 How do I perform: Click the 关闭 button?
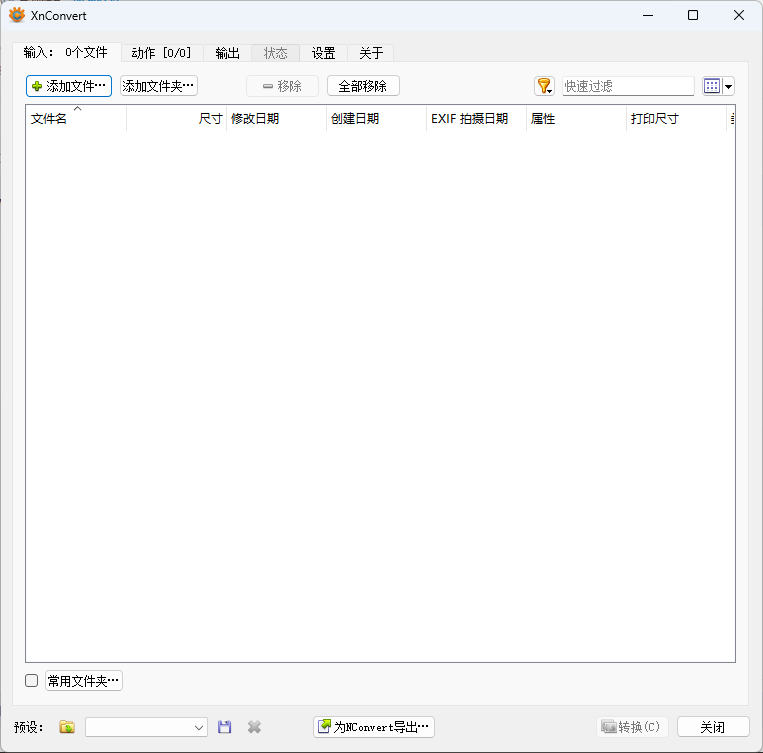pyautogui.click(x=713, y=727)
